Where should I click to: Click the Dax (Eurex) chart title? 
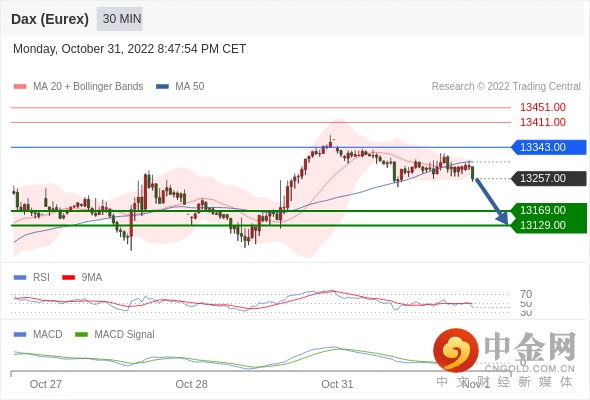point(50,19)
